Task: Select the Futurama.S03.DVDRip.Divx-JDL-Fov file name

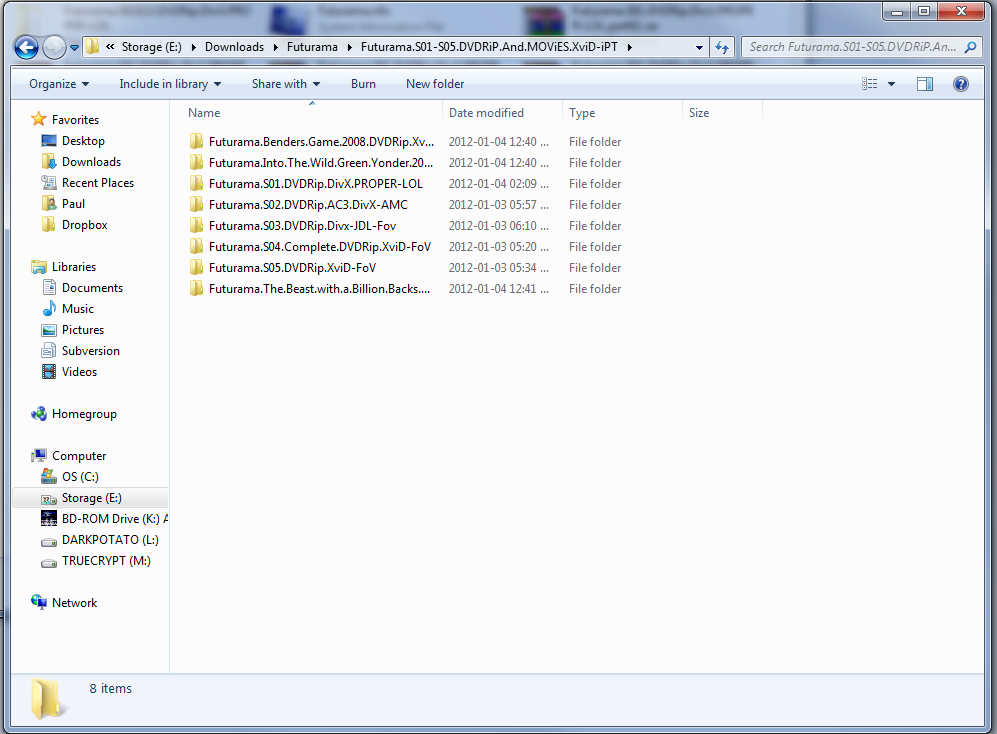Action: coord(302,226)
